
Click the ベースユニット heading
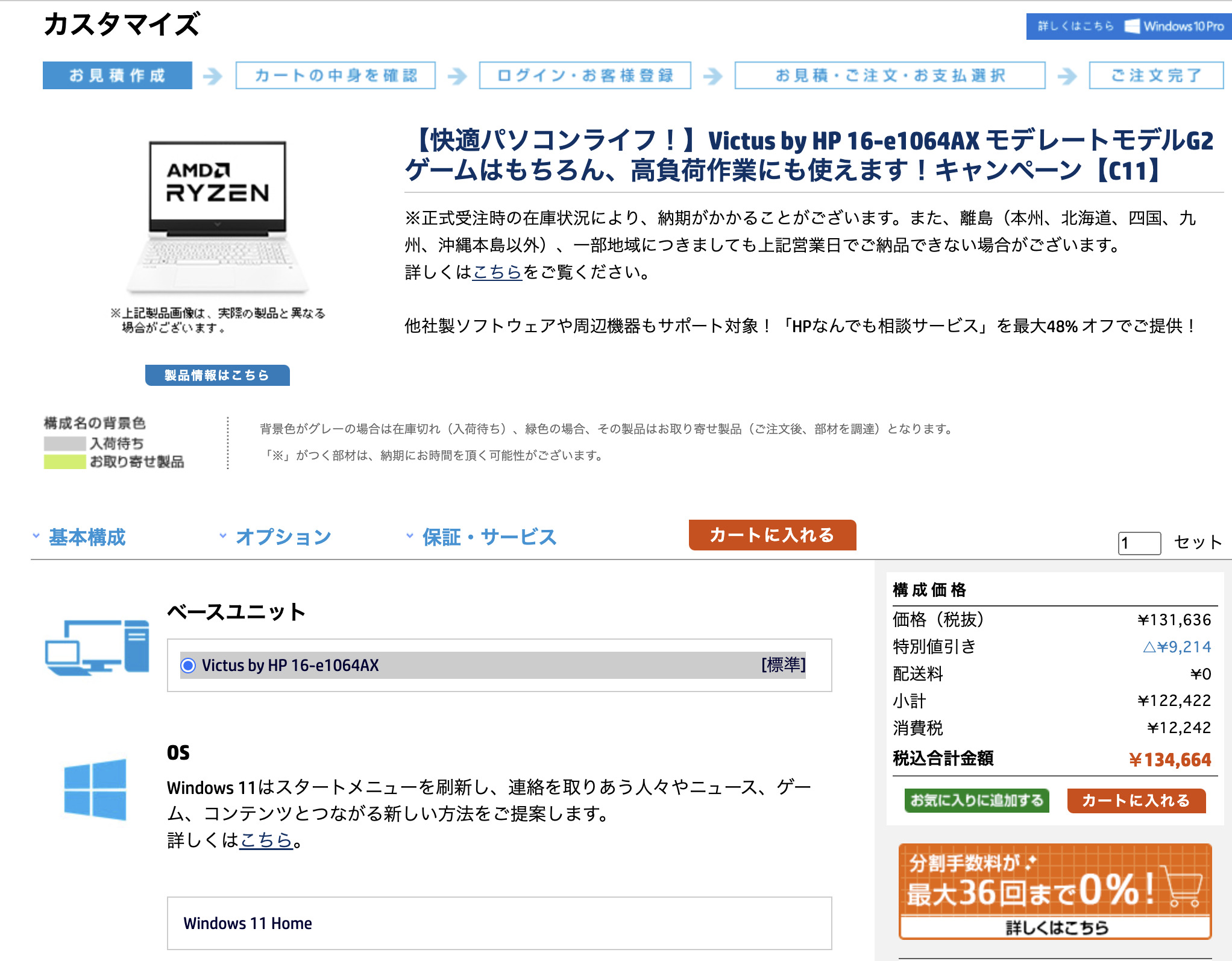236,612
